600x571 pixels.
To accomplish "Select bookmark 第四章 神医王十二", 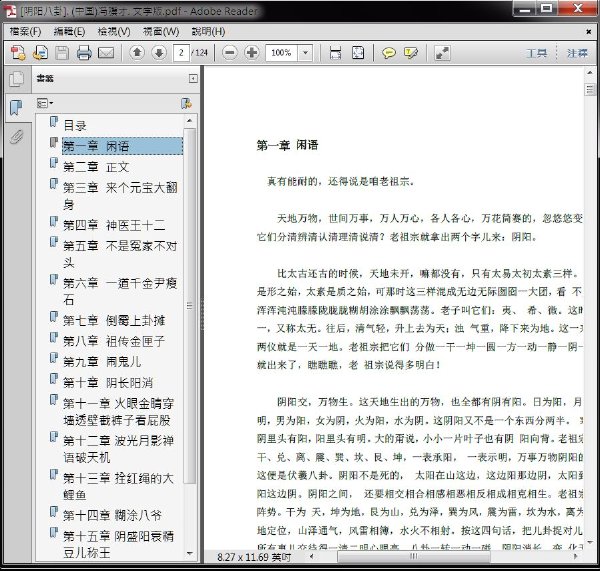I will [114, 225].
